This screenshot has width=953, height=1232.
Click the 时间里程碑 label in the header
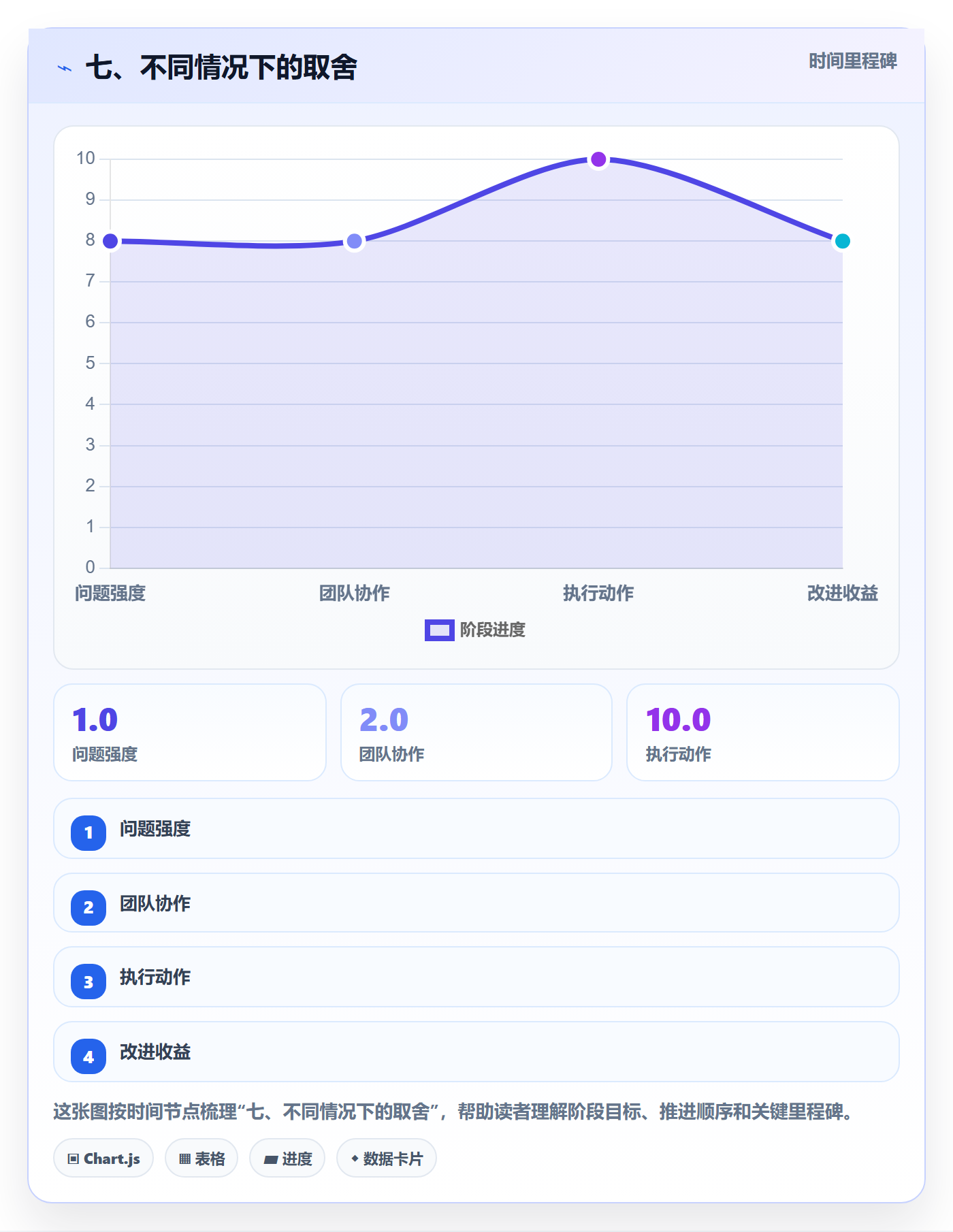click(853, 61)
